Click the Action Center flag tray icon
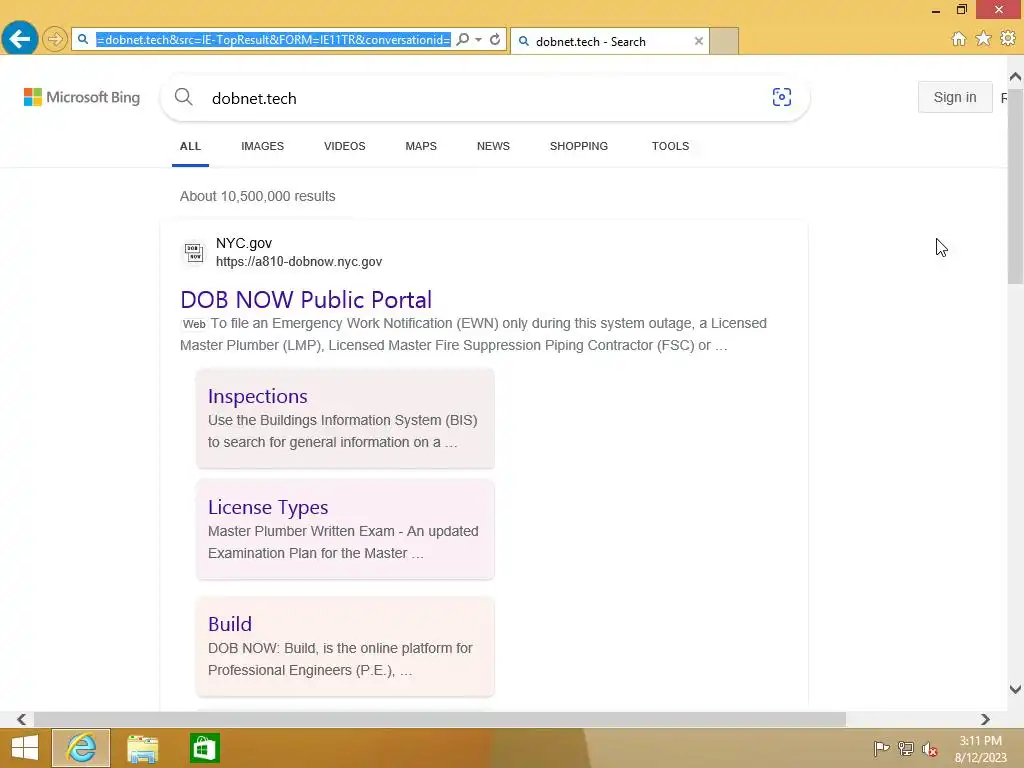This screenshot has height=768, width=1024. (x=881, y=748)
